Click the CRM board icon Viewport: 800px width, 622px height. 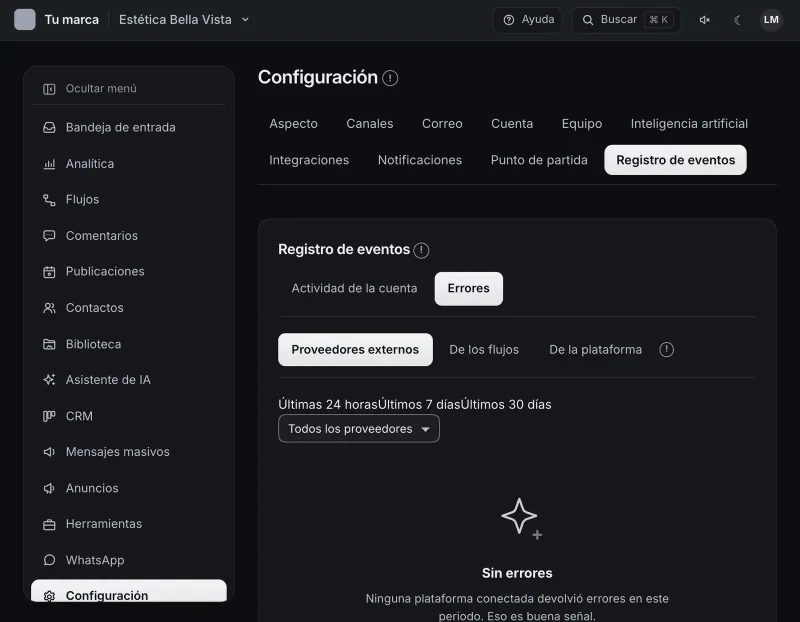tap(49, 416)
